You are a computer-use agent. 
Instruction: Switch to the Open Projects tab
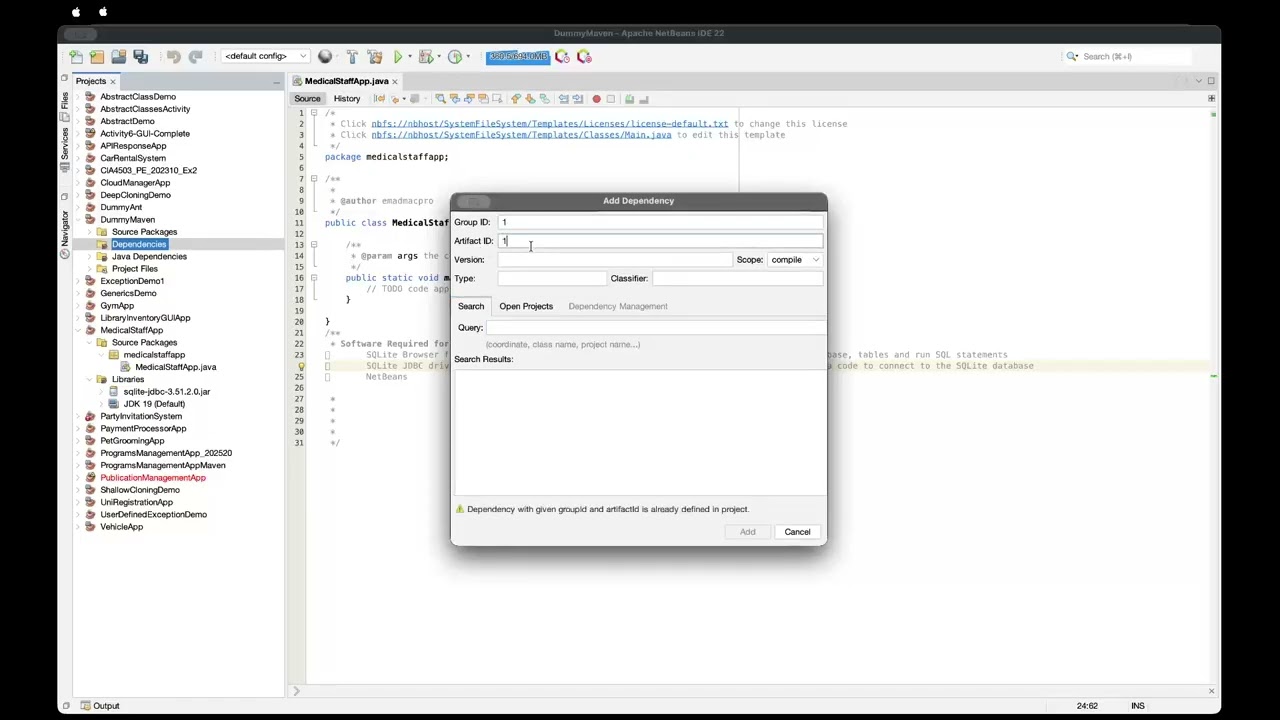(526, 306)
